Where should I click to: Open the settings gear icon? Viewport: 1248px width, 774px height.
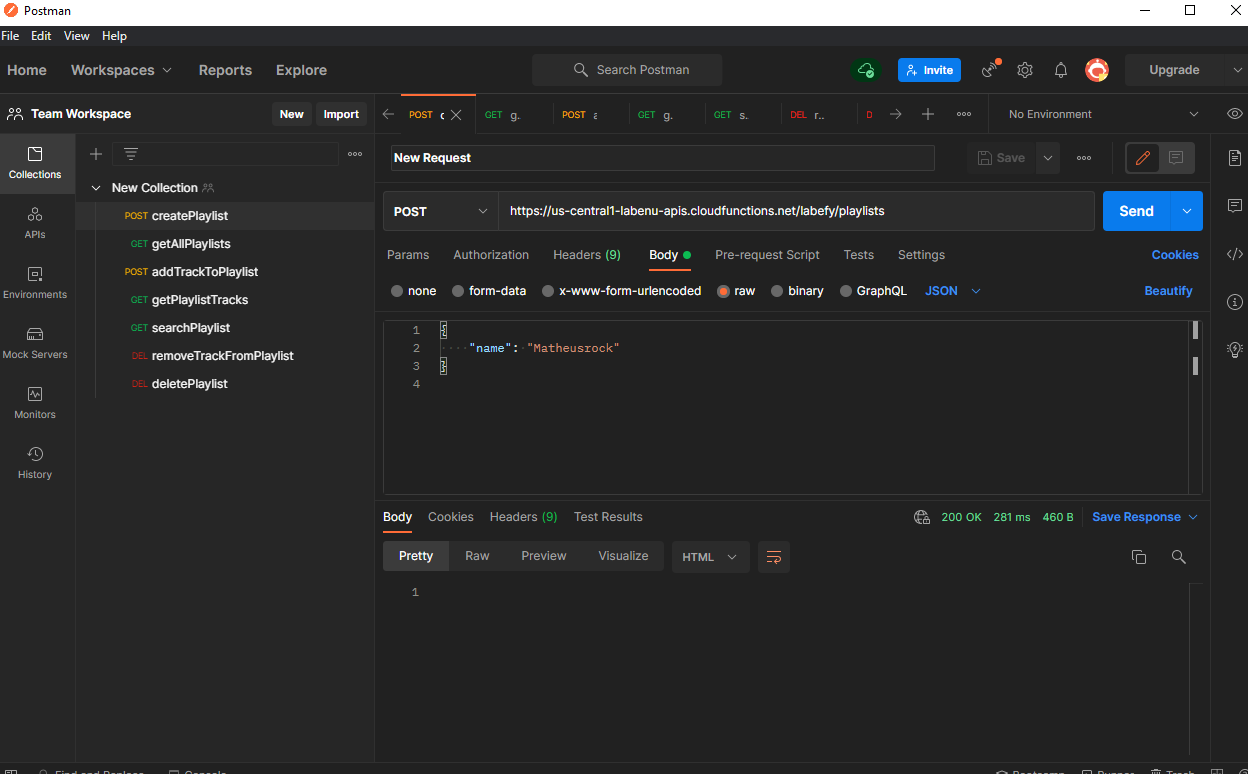(1025, 70)
